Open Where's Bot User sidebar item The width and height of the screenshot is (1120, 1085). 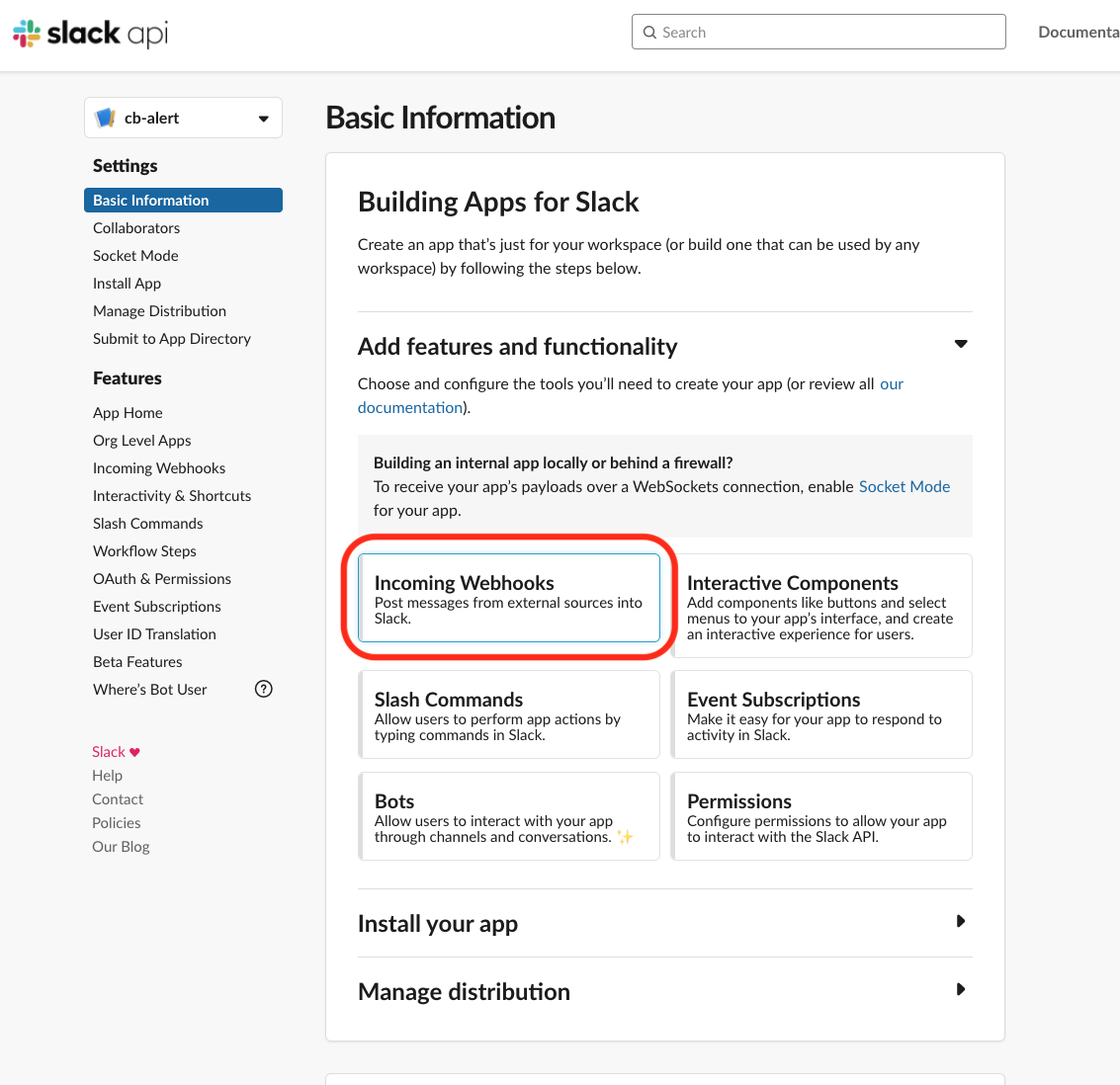tap(150, 690)
